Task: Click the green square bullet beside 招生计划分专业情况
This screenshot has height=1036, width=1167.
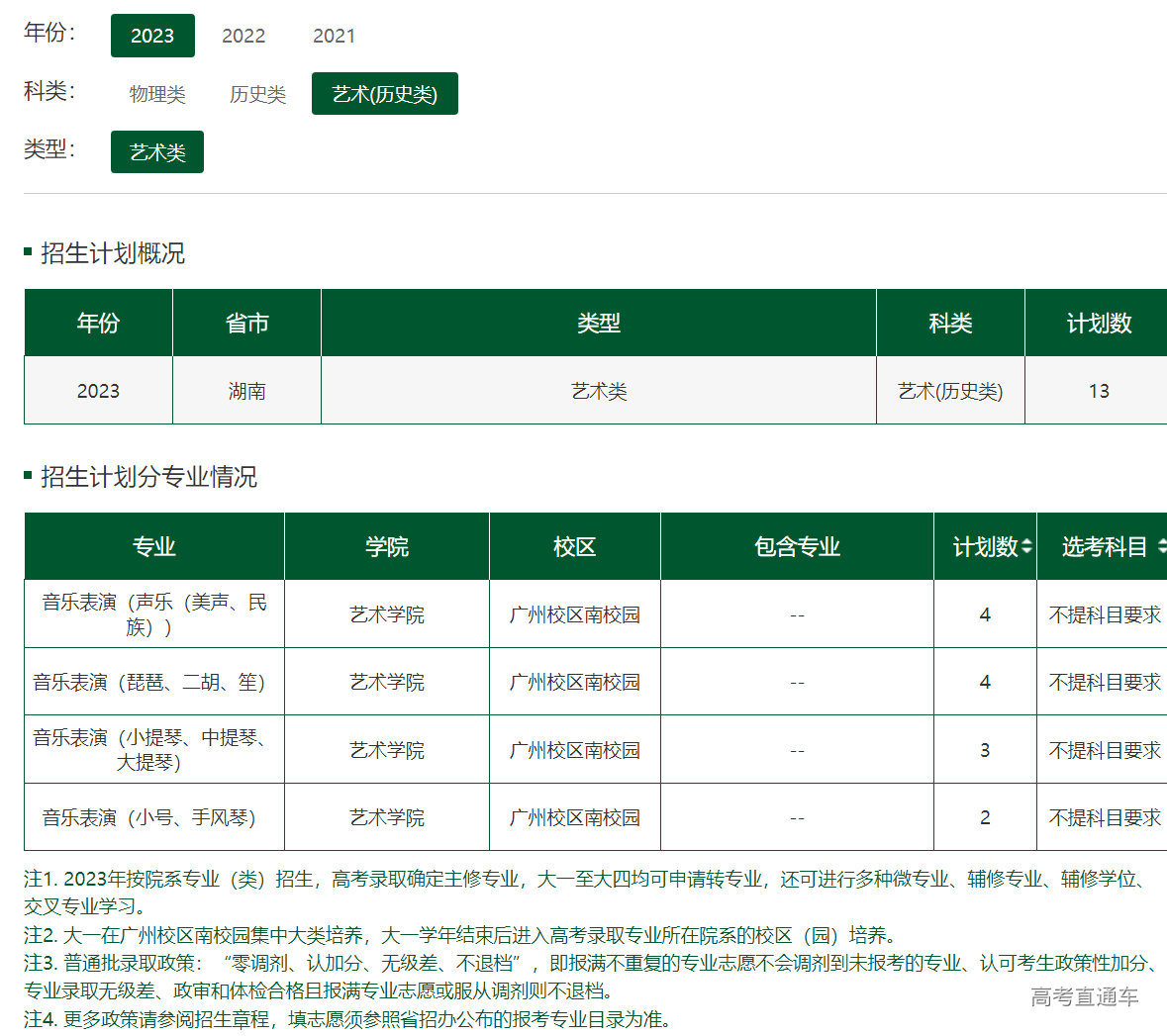Action: click(27, 476)
